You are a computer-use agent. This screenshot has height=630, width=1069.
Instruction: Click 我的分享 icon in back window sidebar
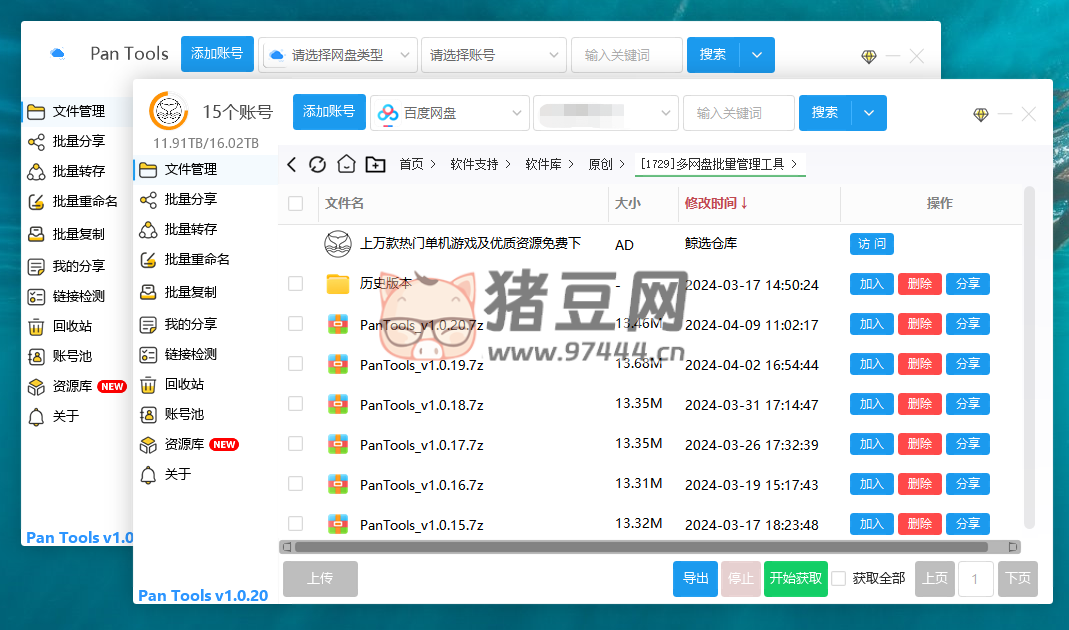tap(36, 267)
